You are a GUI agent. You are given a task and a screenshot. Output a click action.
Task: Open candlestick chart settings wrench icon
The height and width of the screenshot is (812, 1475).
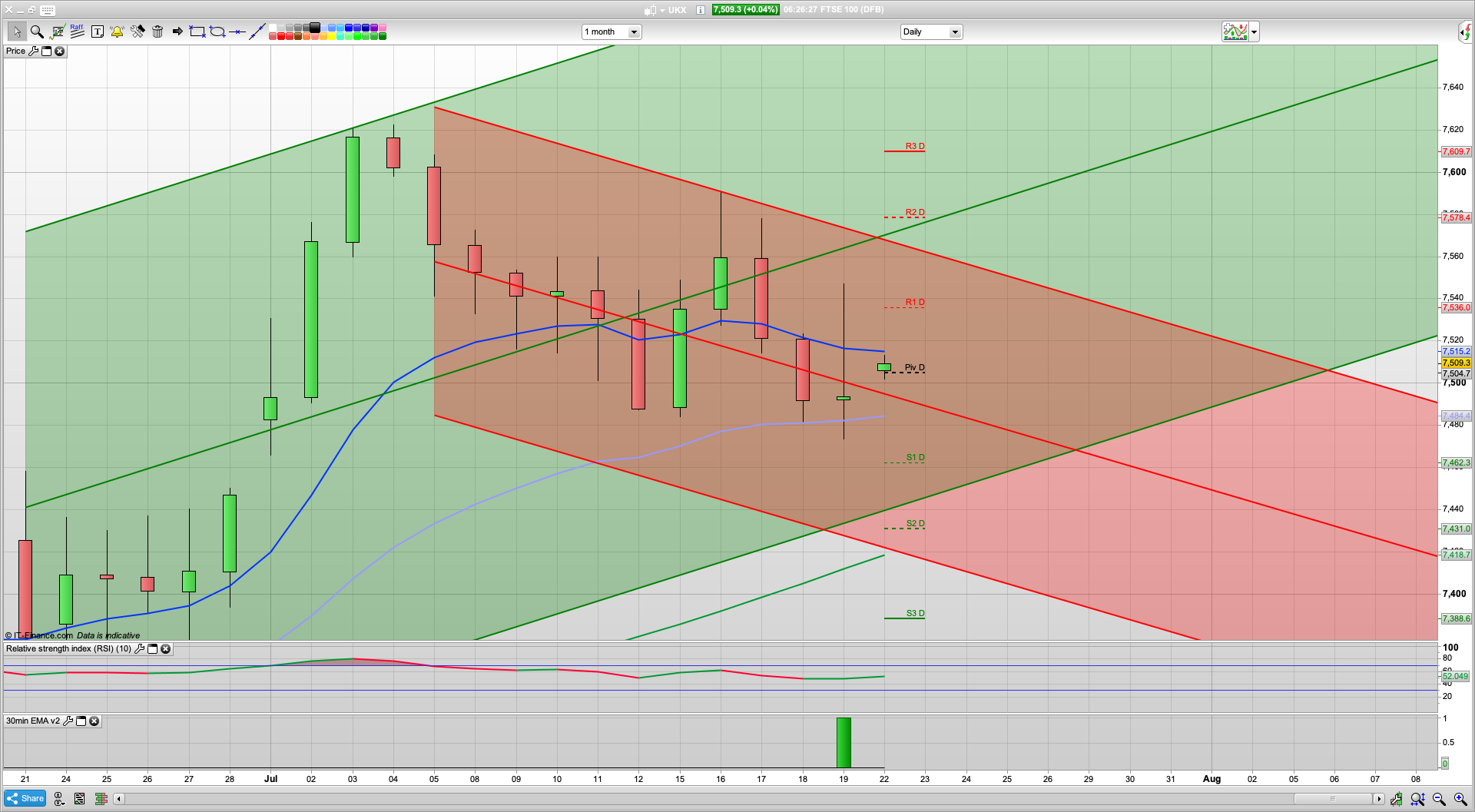[x=1396, y=799]
